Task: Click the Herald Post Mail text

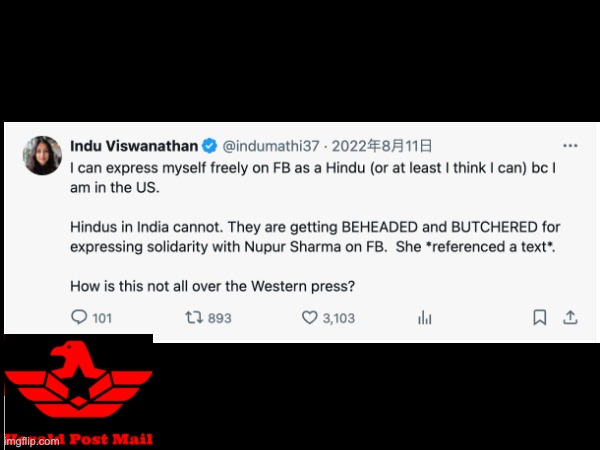Action: (79, 439)
